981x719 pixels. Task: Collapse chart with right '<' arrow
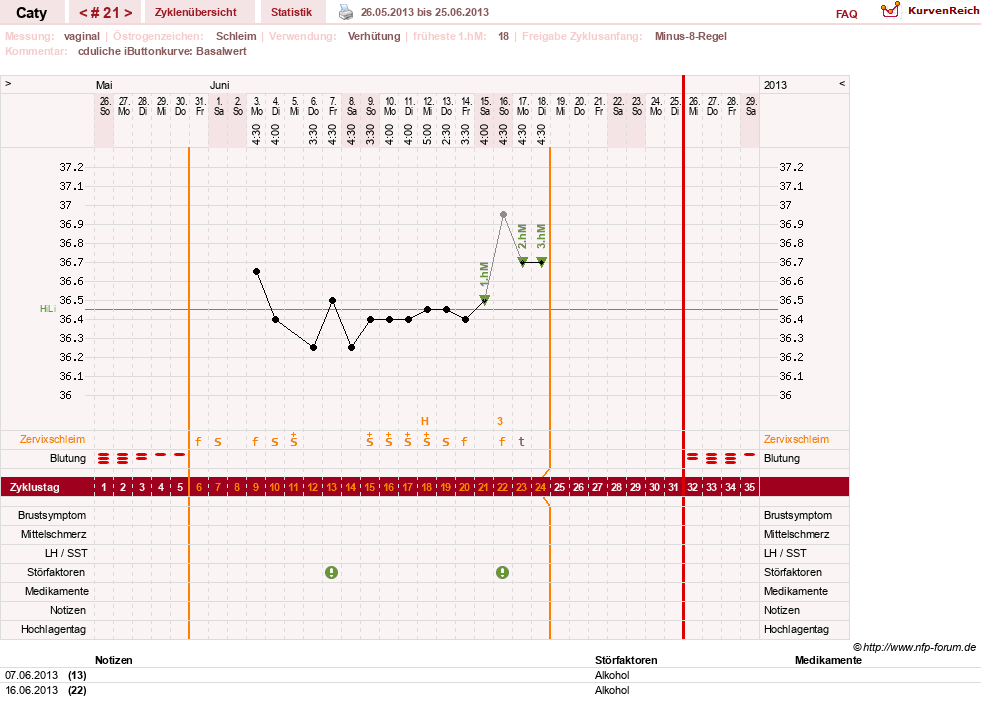(842, 83)
